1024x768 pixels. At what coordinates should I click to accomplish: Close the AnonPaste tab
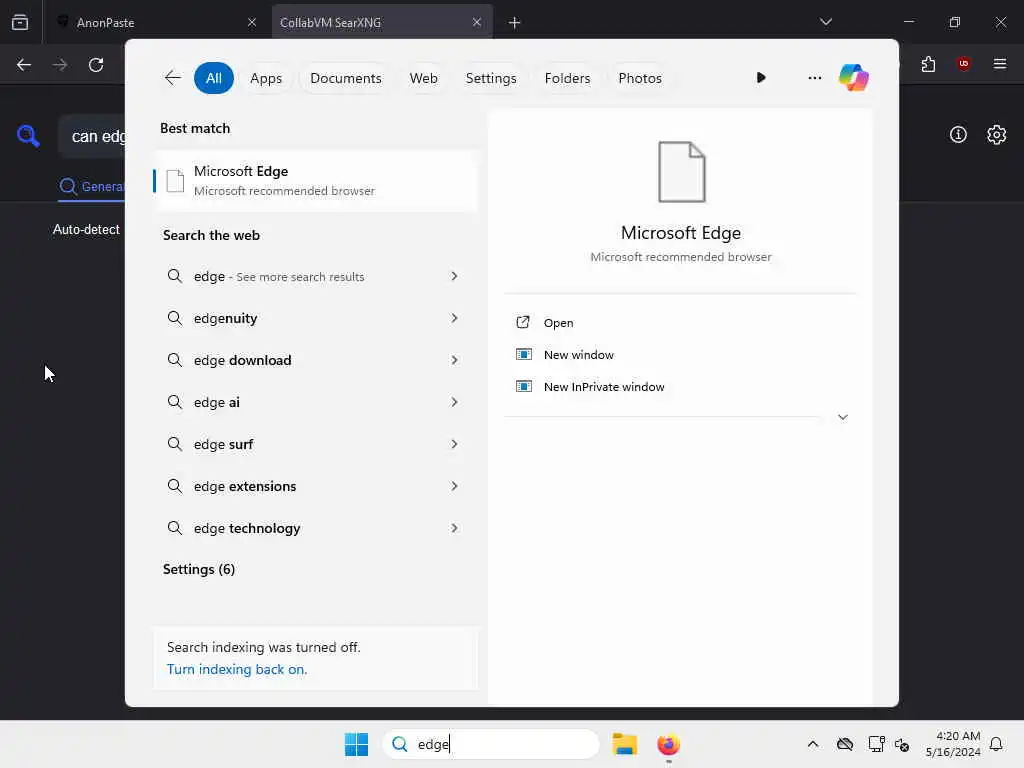pos(251,22)
